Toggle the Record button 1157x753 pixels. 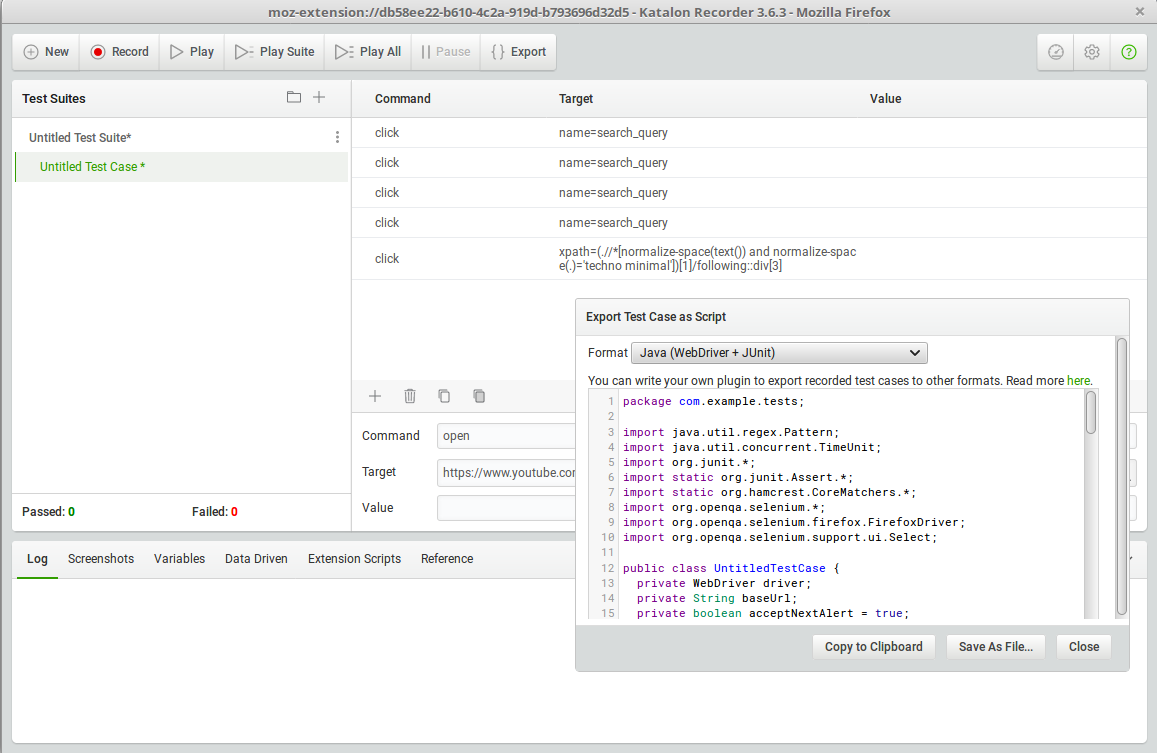point(119,52)
